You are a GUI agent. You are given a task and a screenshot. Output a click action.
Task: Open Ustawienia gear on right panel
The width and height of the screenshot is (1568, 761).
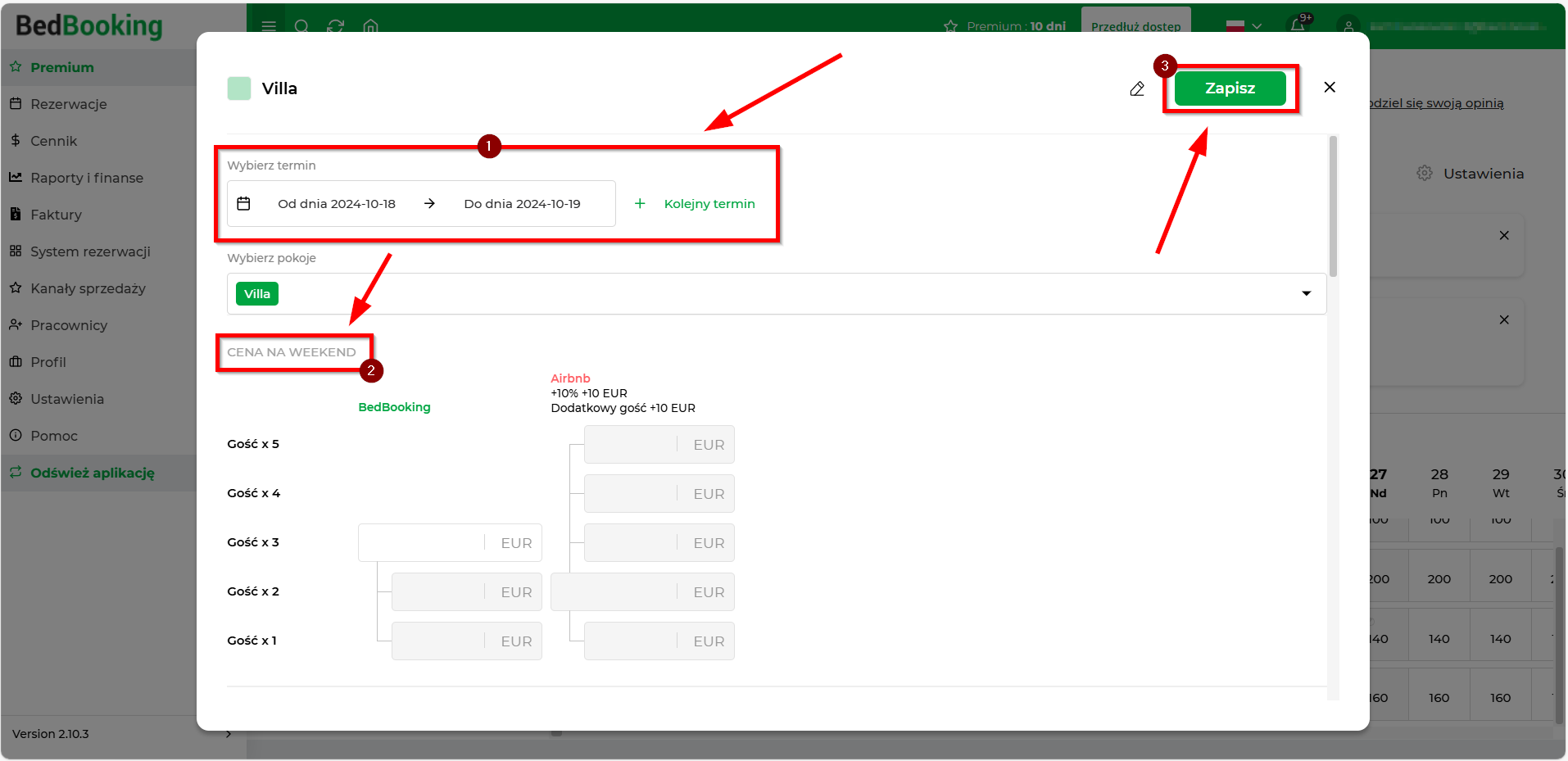click(x=1425, y=174)
